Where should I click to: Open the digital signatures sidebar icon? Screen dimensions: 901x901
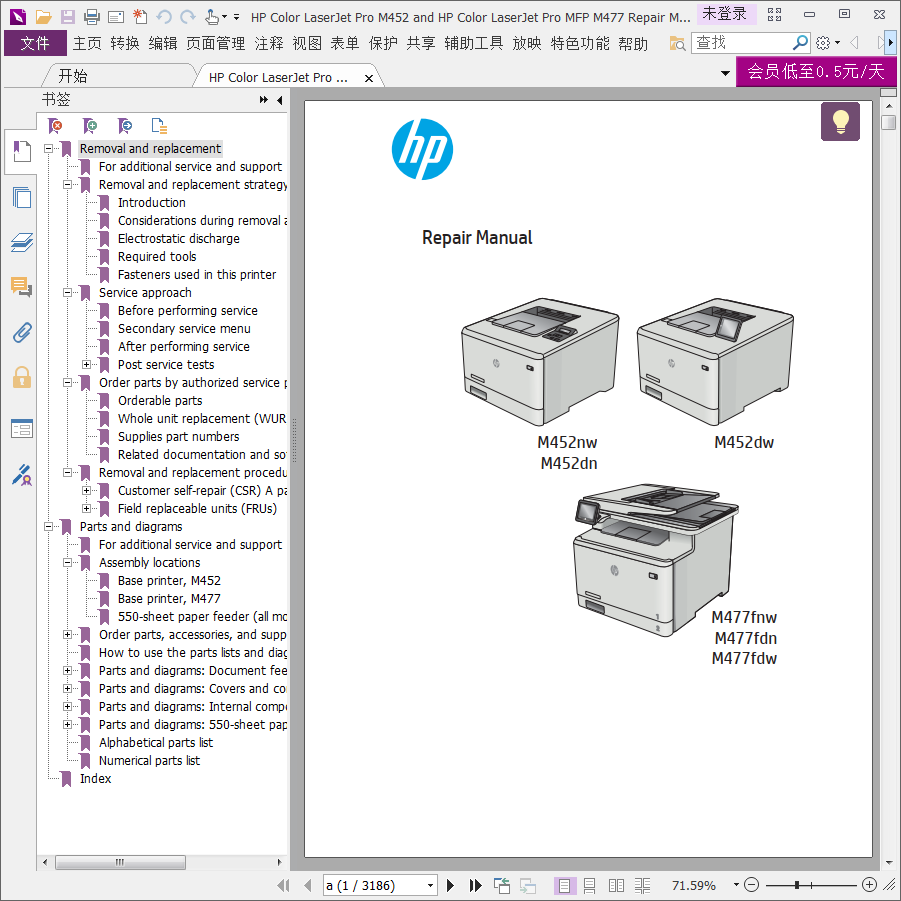pyautogui.click(x=21, y=475)
